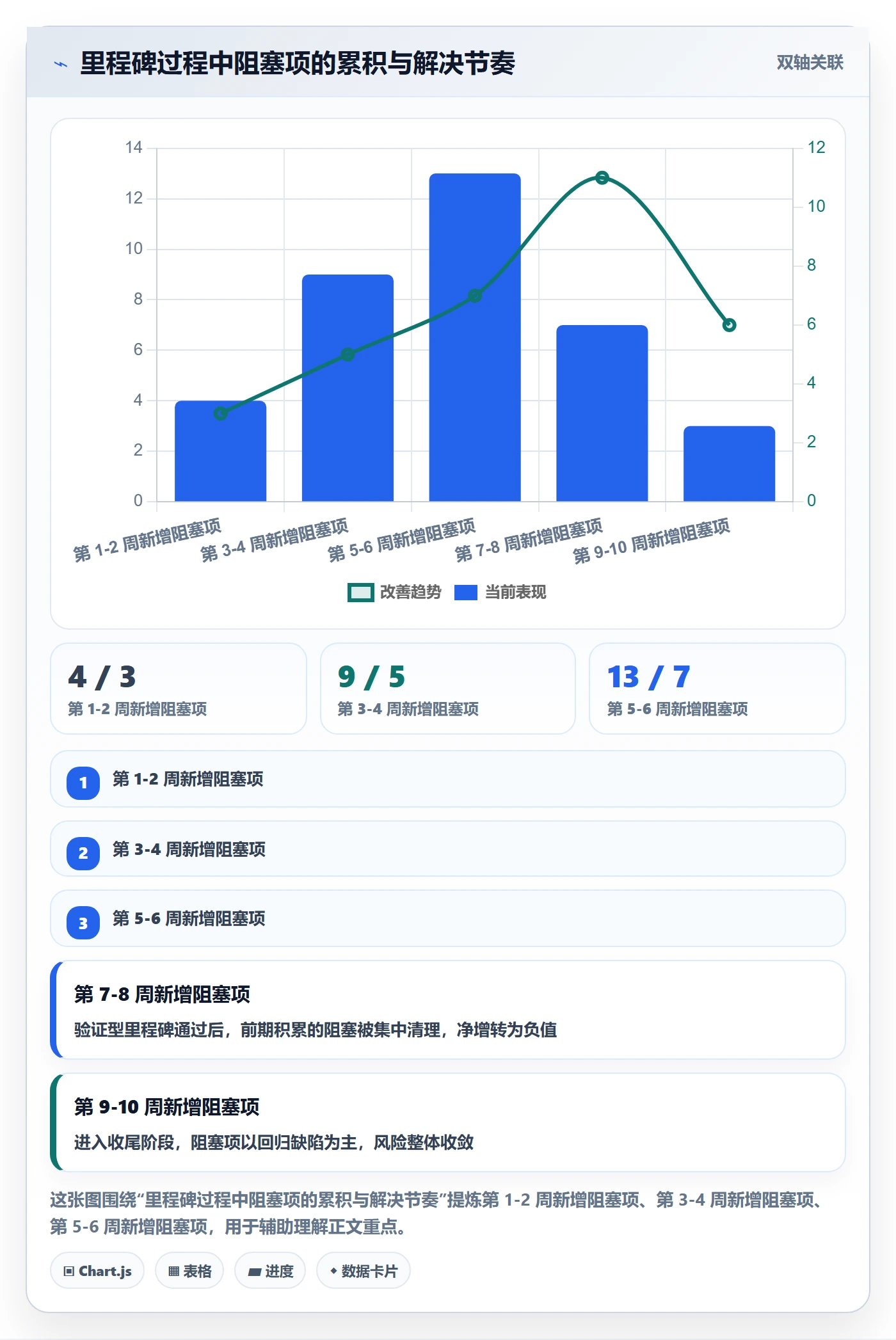Viewport: 896px width, 1340px height.
Task: Click the number 2 badge icon
Action: point(83,853)
